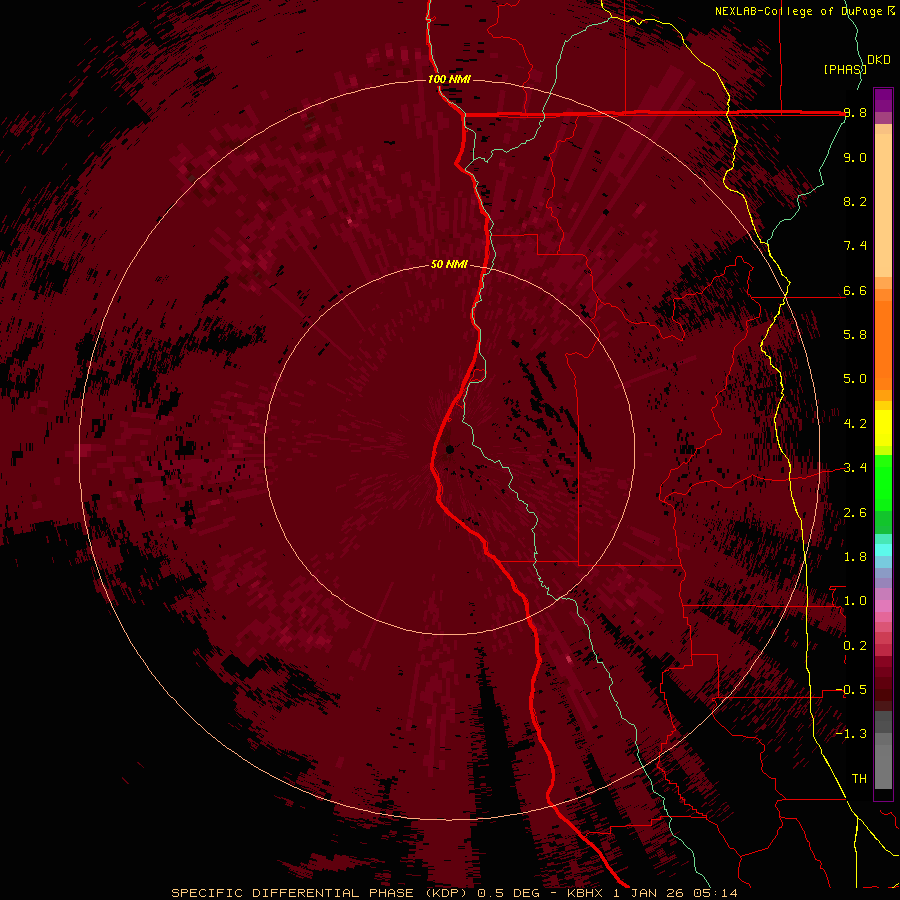Click the "1 JAN 26" date in the caption

pos(649,893)
